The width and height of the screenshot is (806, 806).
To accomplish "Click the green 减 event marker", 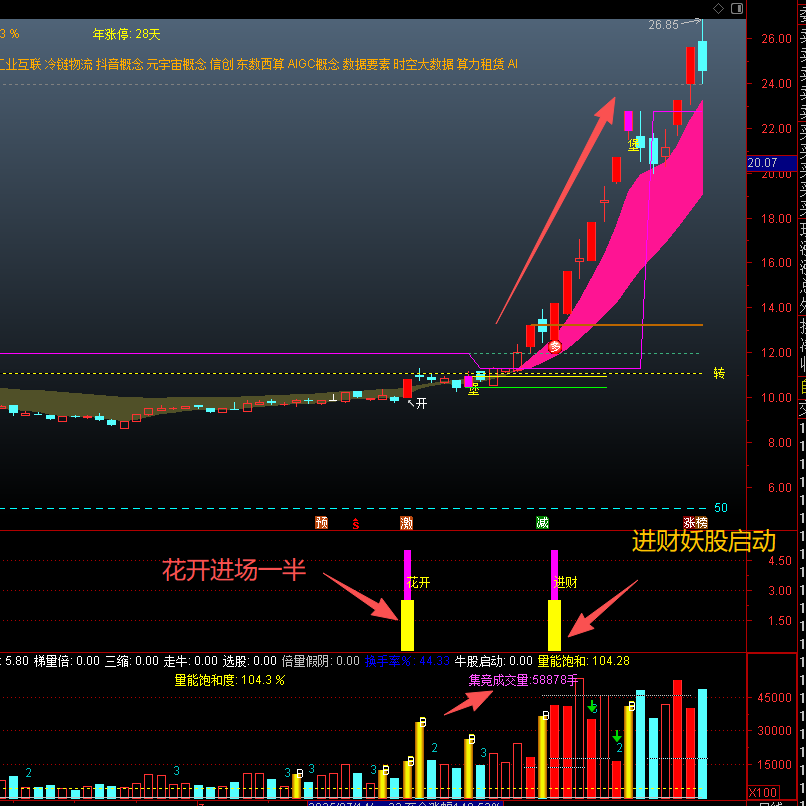I will pos(542,523).
